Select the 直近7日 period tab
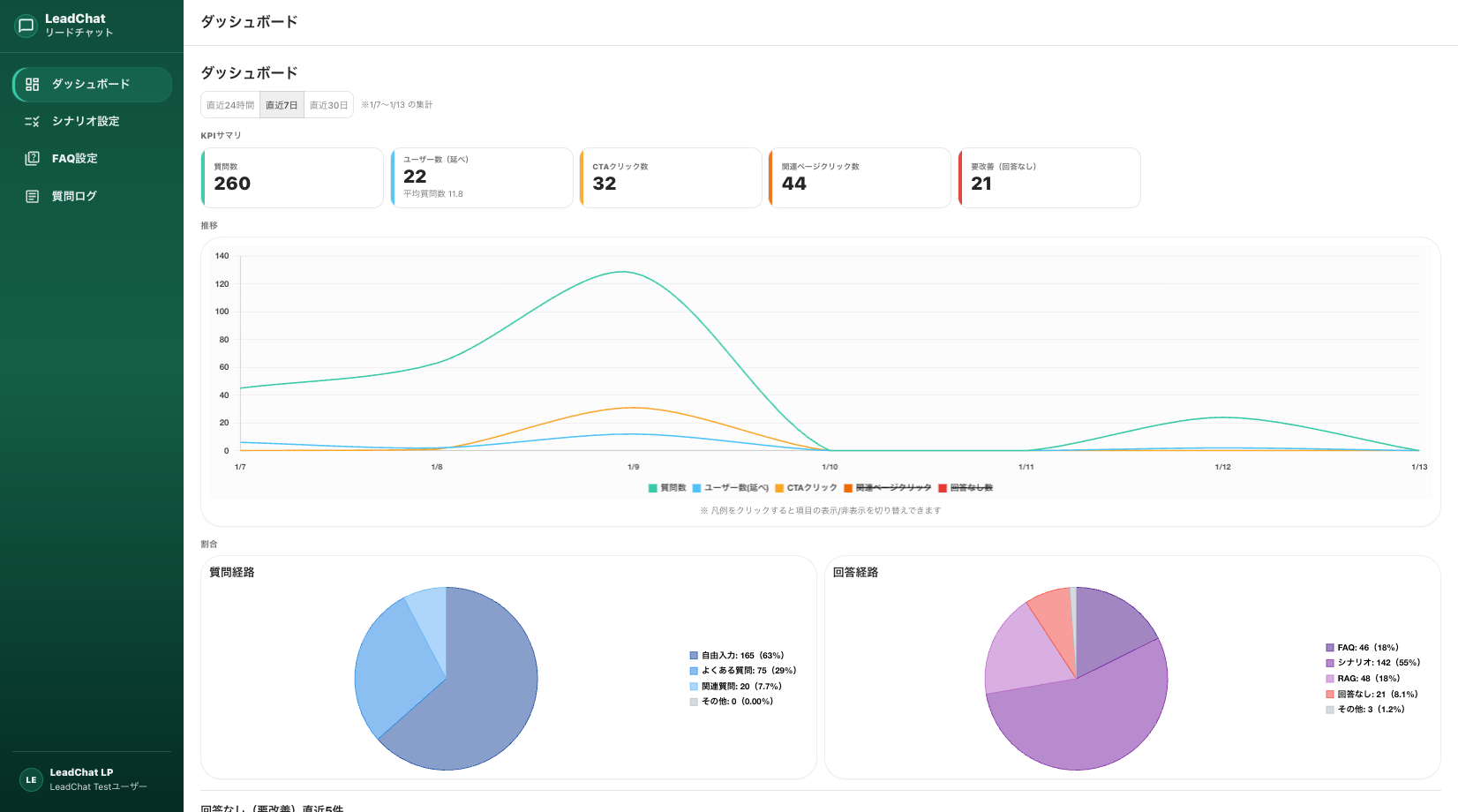 pos(282,105)
